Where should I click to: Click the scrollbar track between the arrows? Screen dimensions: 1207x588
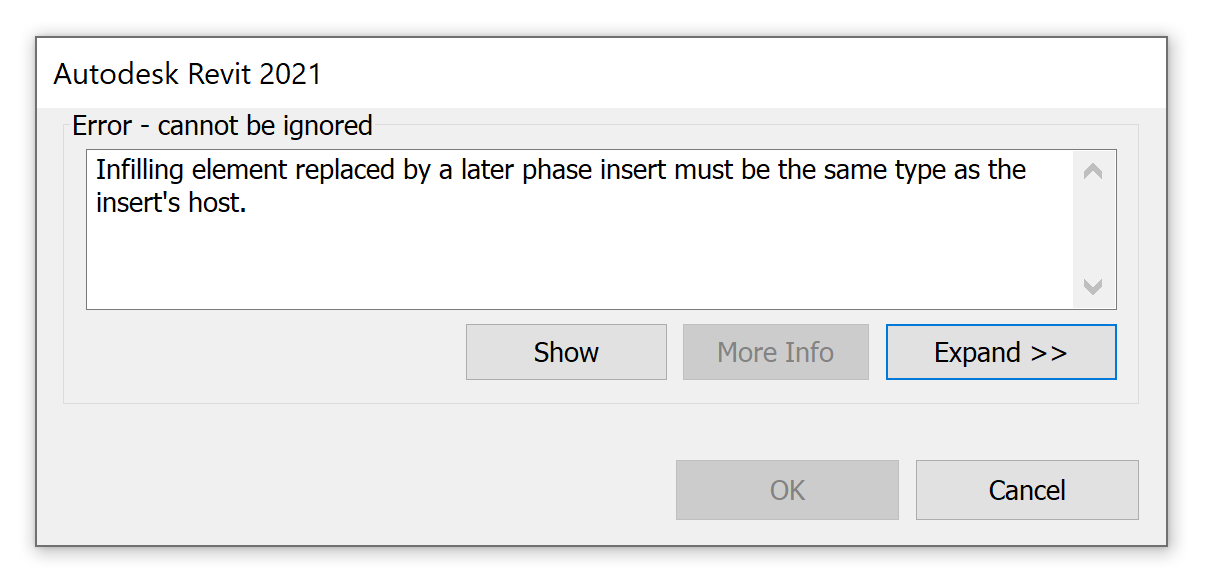click(1093, 230)
